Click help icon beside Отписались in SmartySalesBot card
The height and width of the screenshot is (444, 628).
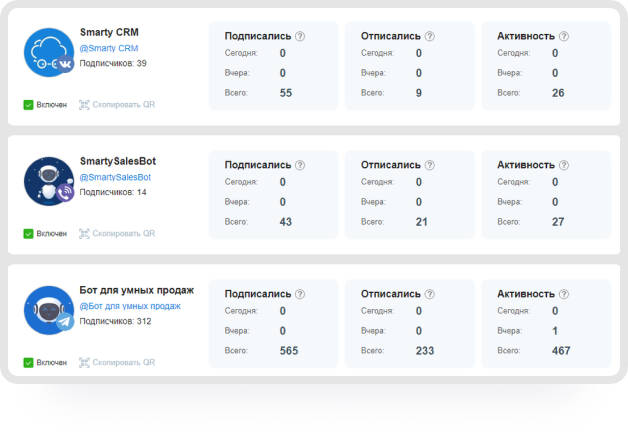pyautogui.click(x=430, y=165)
